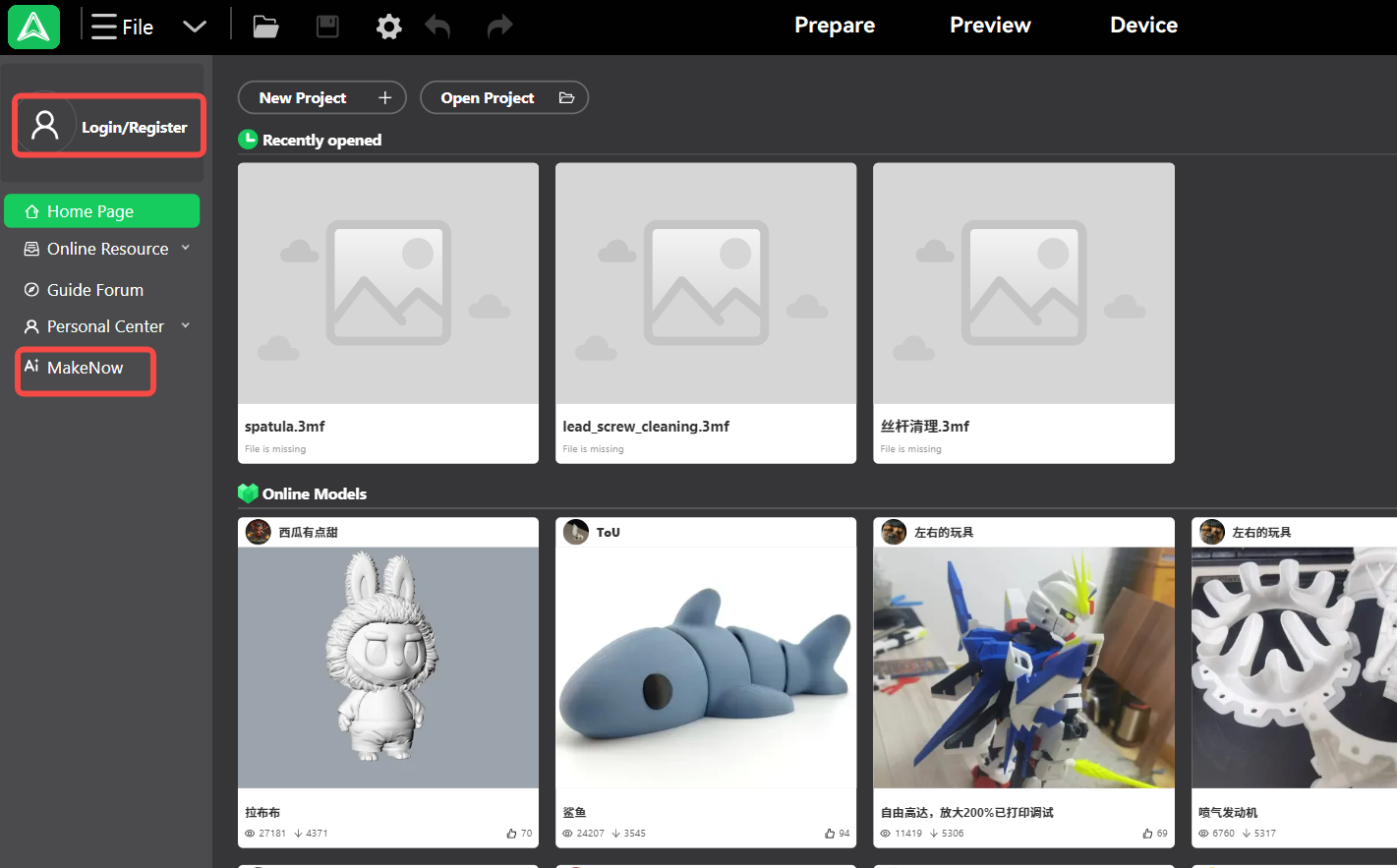This screenshot has width=1397, height=868.
Task: Click the Open Project button
Action: tap(503, 98)
